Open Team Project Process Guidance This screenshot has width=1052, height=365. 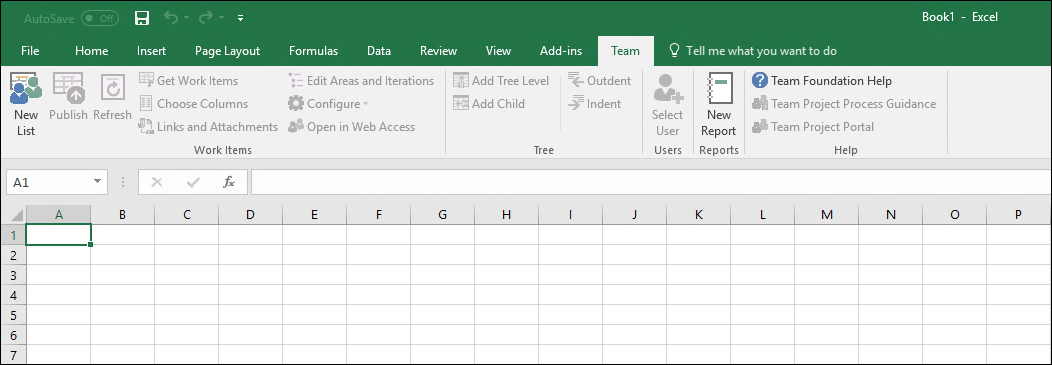pyautogui.click(x=844, y=103)
